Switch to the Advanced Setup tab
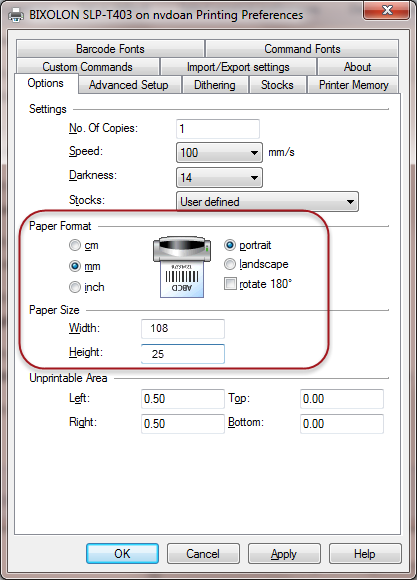The width and height of the screenshot is (417, 580). point(129,85)
